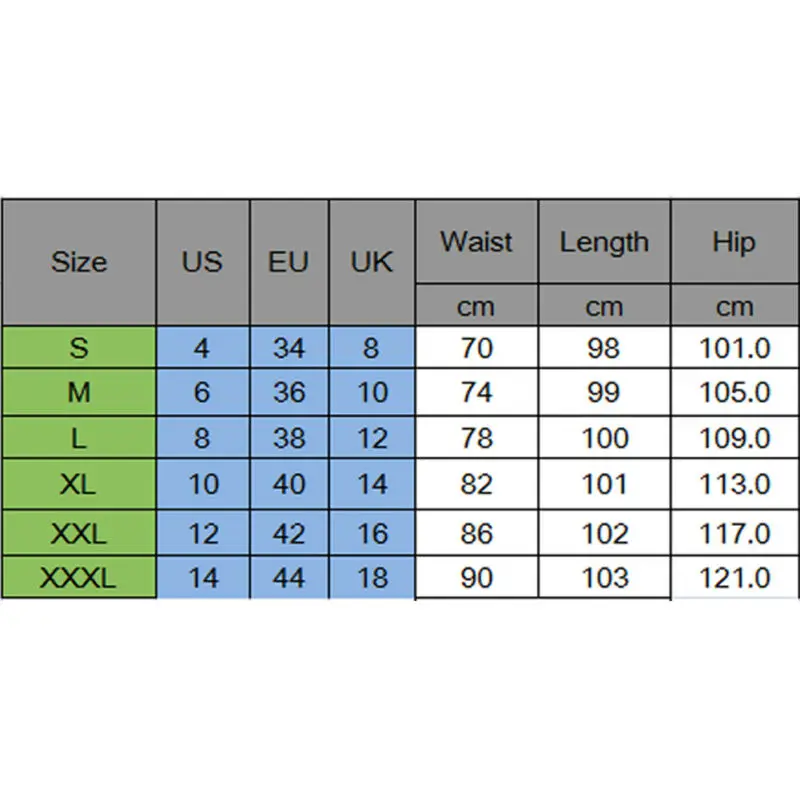This screenshot has width=800, height=800.
Task: Select the green XL size cell
Action: pyautogui.click(x=78, y=484)
